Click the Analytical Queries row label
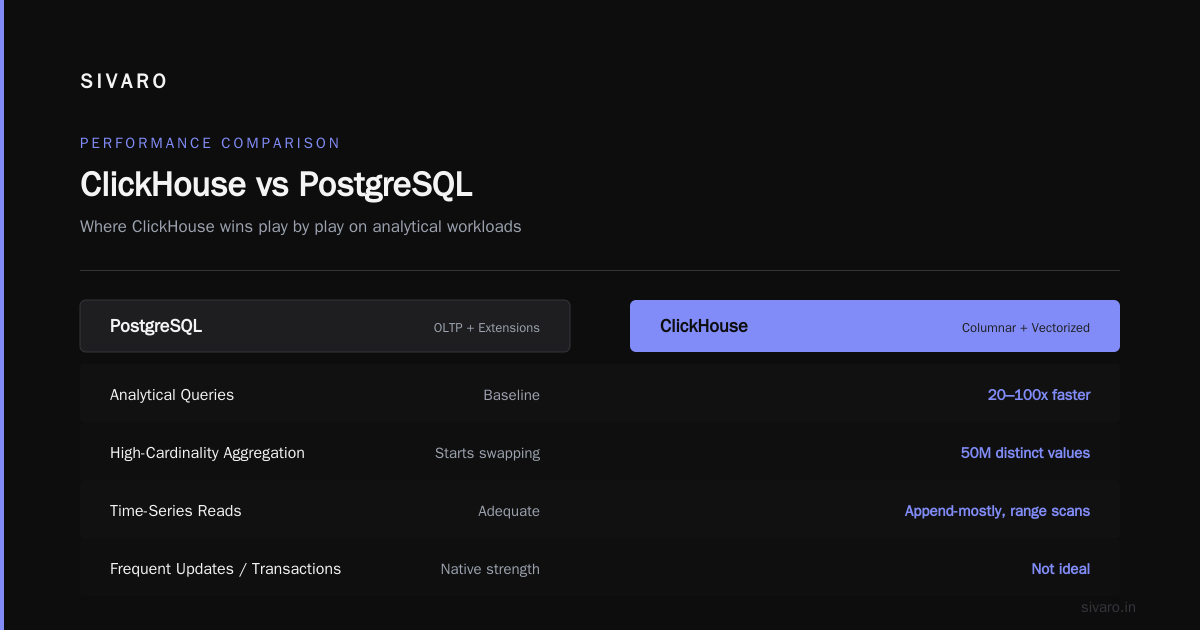The width and height of the screenshot is (1200, 630). tap(172, 395)
